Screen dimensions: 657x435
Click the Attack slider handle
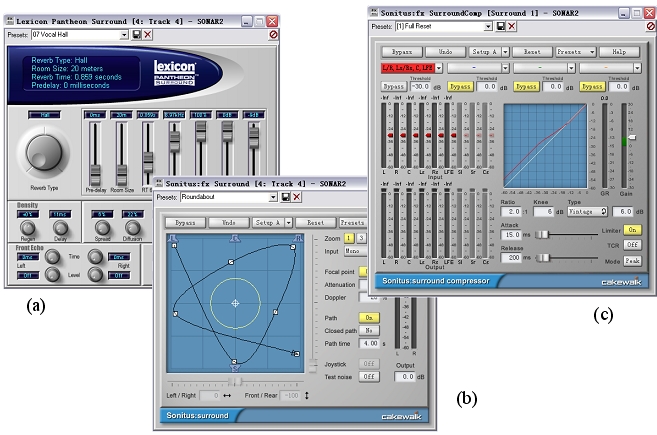coord(541,235)
